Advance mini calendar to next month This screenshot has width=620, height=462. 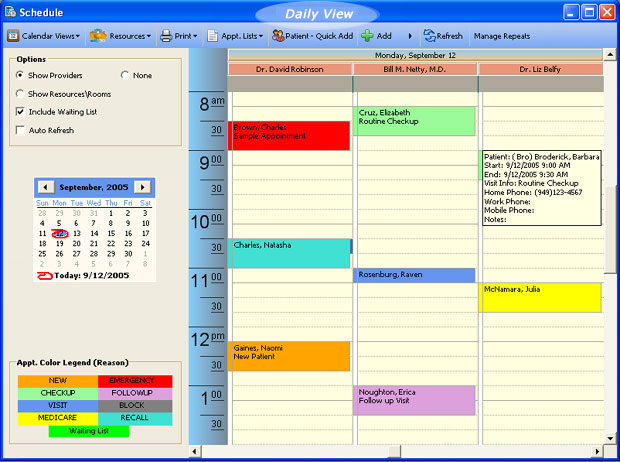(x=143, y=187)
